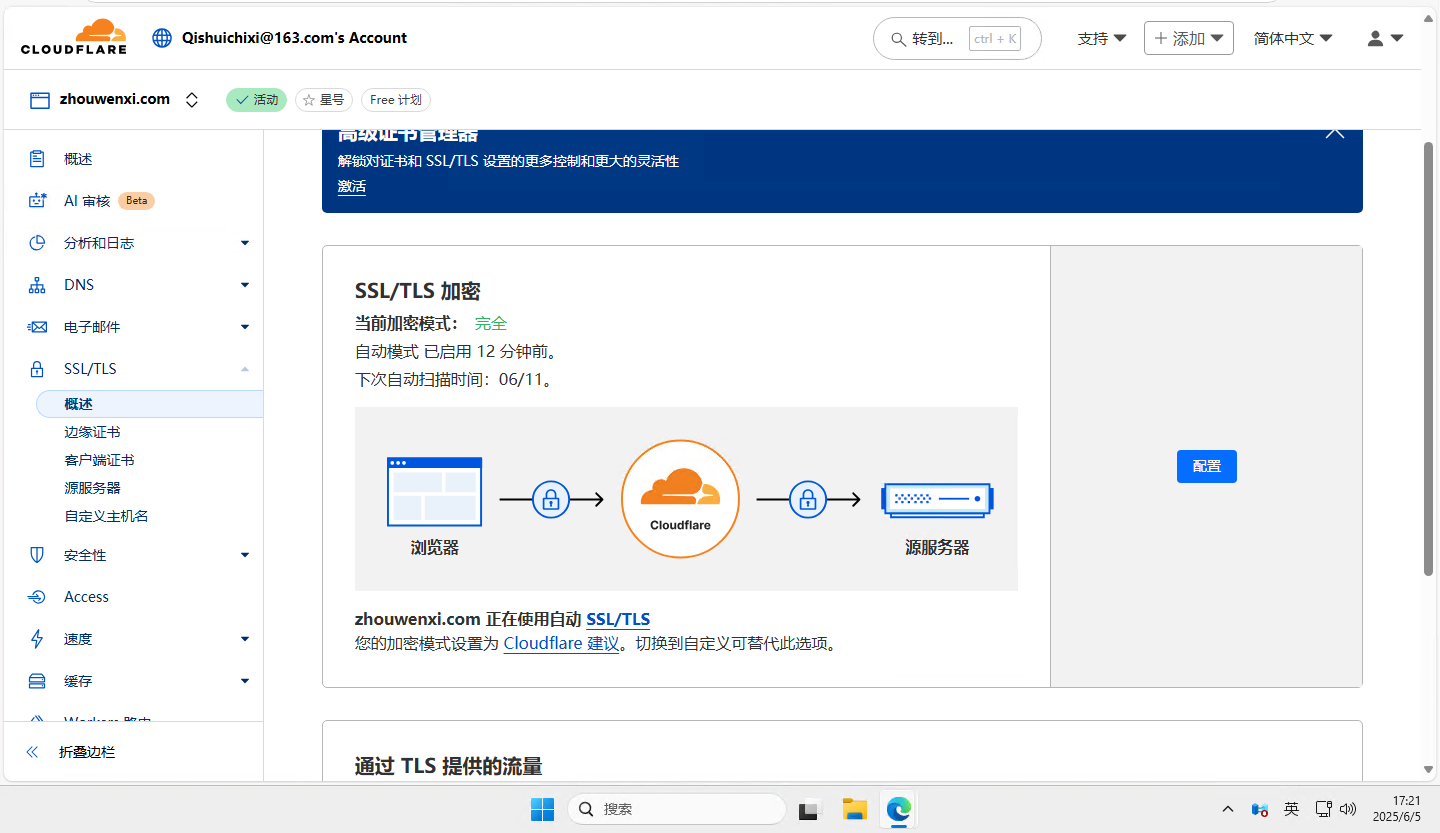Open the SSL/TLS link below diagram

(618, 619)
